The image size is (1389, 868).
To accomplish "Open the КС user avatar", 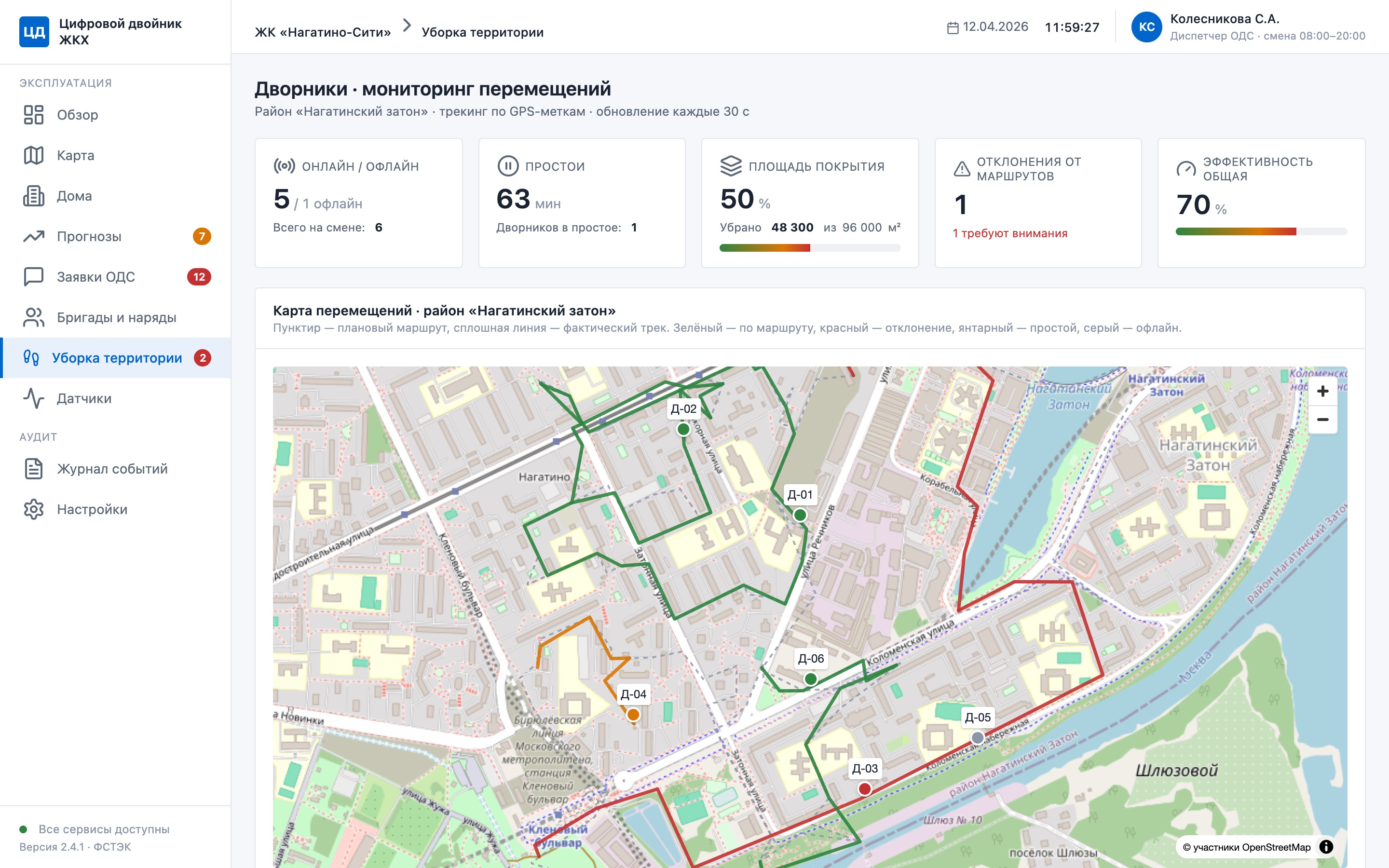I will (1147, 27).
